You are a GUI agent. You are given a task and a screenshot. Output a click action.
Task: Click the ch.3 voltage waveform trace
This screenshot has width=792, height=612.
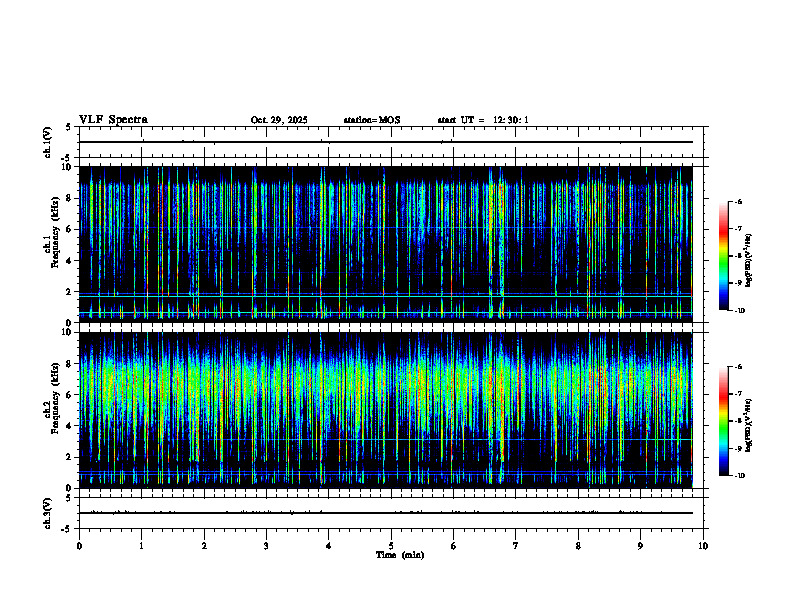(x=386, y=513)
